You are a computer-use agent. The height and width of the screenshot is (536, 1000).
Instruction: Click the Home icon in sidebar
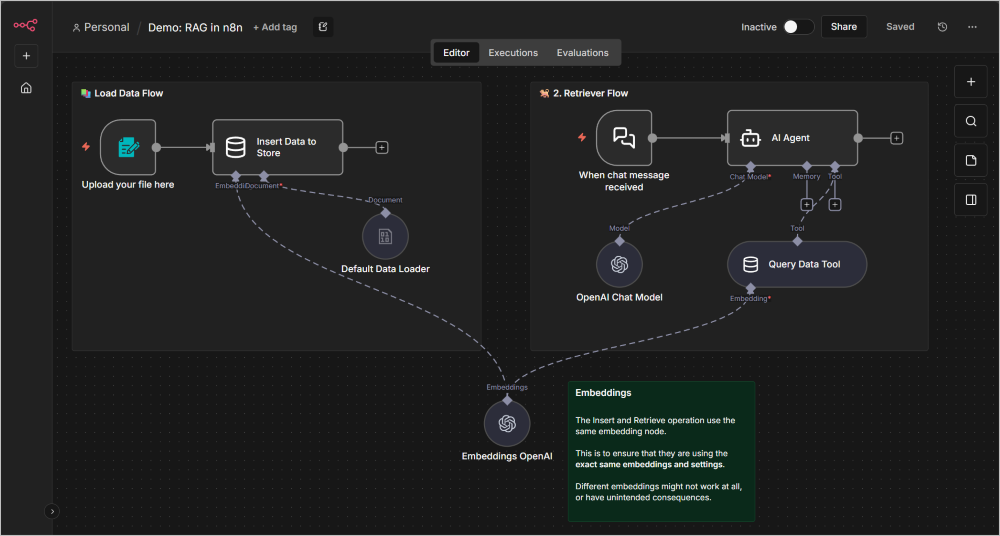(x=26, y=88)
